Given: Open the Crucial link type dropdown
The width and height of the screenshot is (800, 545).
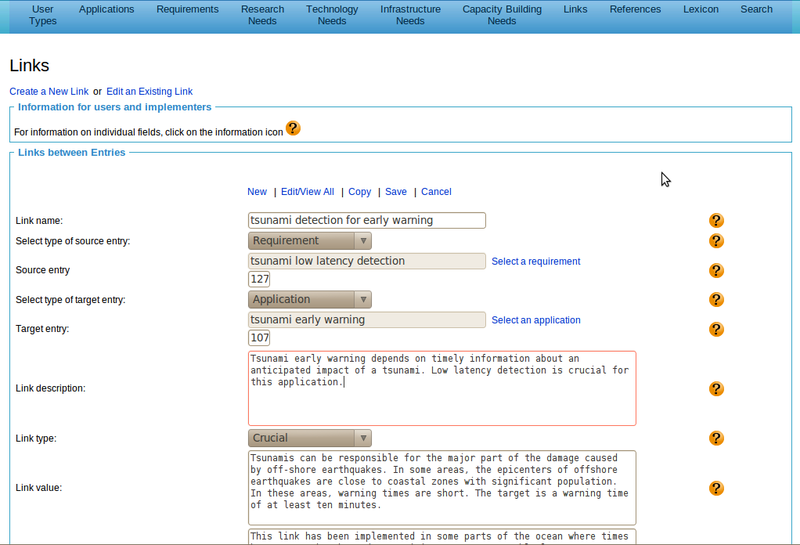Looking at the screenshot, I should [310, 438].
